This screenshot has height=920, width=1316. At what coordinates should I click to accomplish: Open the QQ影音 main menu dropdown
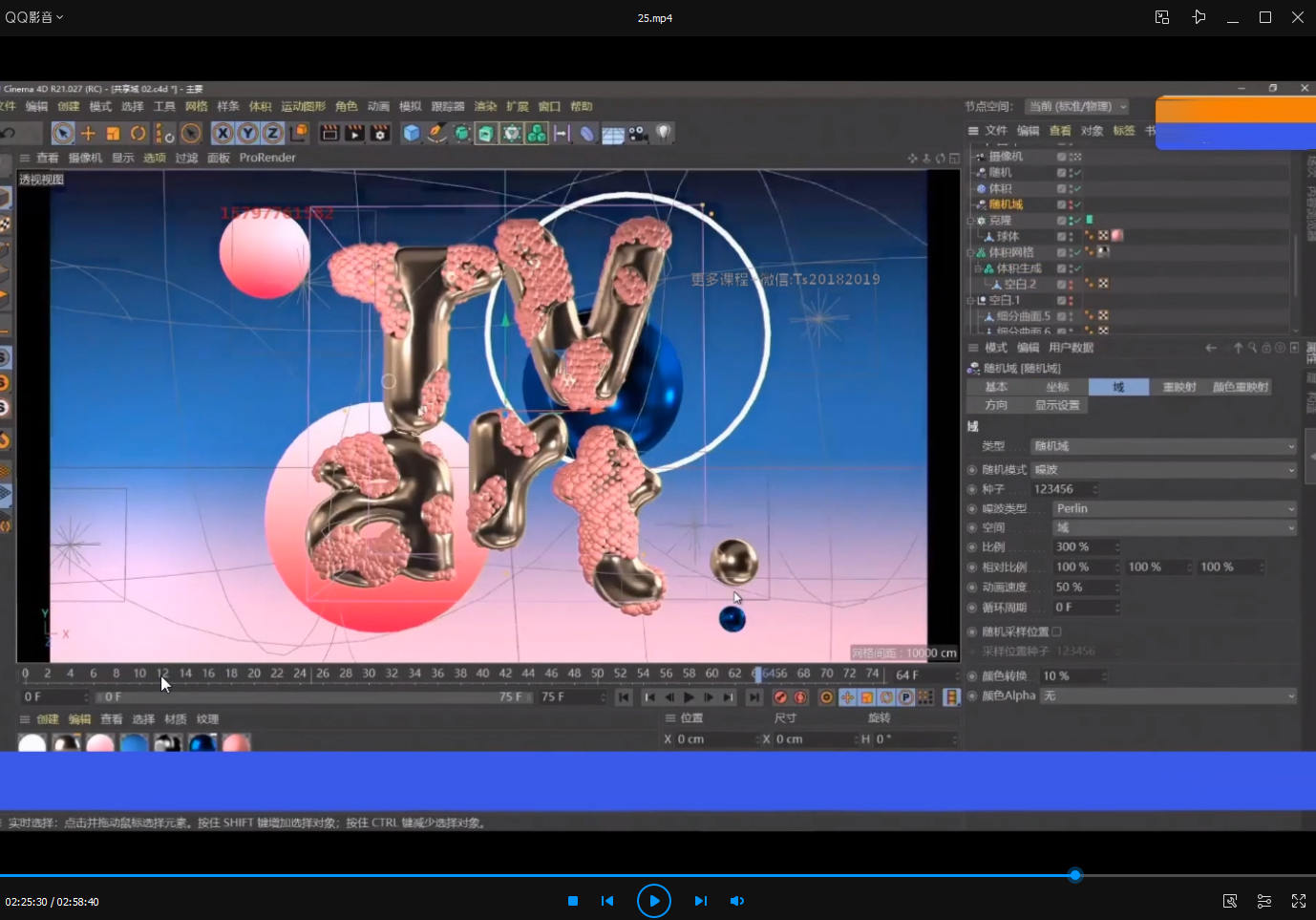(34, 17)
